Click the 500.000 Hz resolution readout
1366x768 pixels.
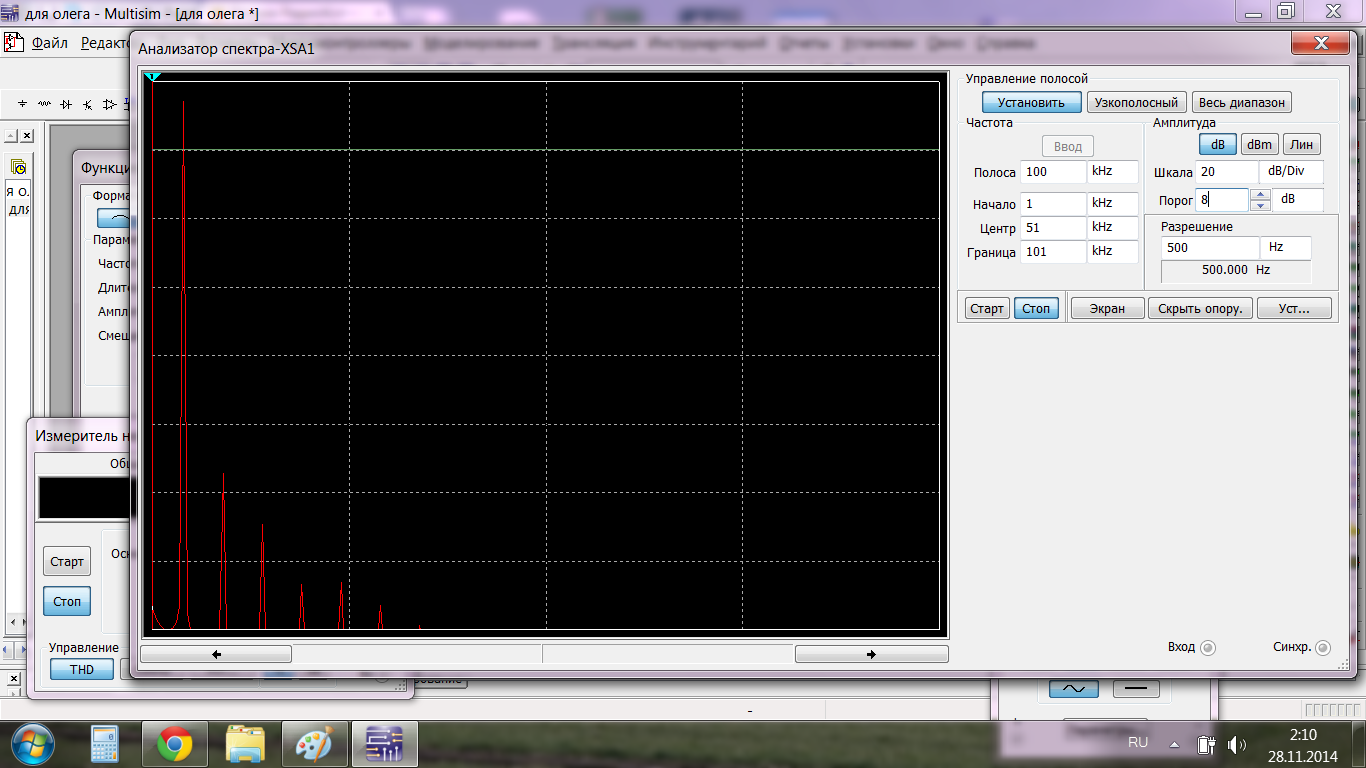1236,271
